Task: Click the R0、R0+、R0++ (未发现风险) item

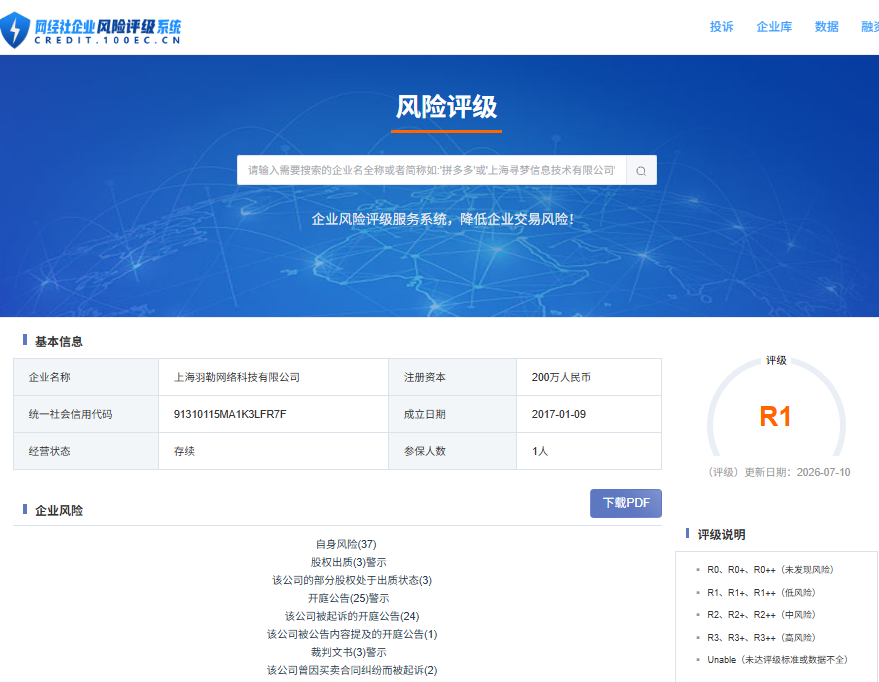Action: coord(770,570)
